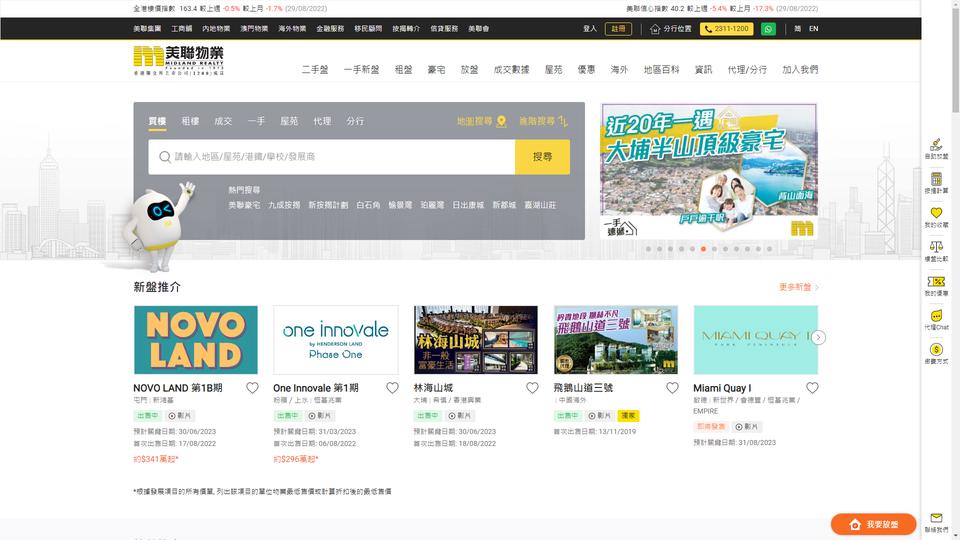Select the 代理 search tab
Image resolution: width=960 pixels, height=540 pixels.
click(x=322, y=121)
